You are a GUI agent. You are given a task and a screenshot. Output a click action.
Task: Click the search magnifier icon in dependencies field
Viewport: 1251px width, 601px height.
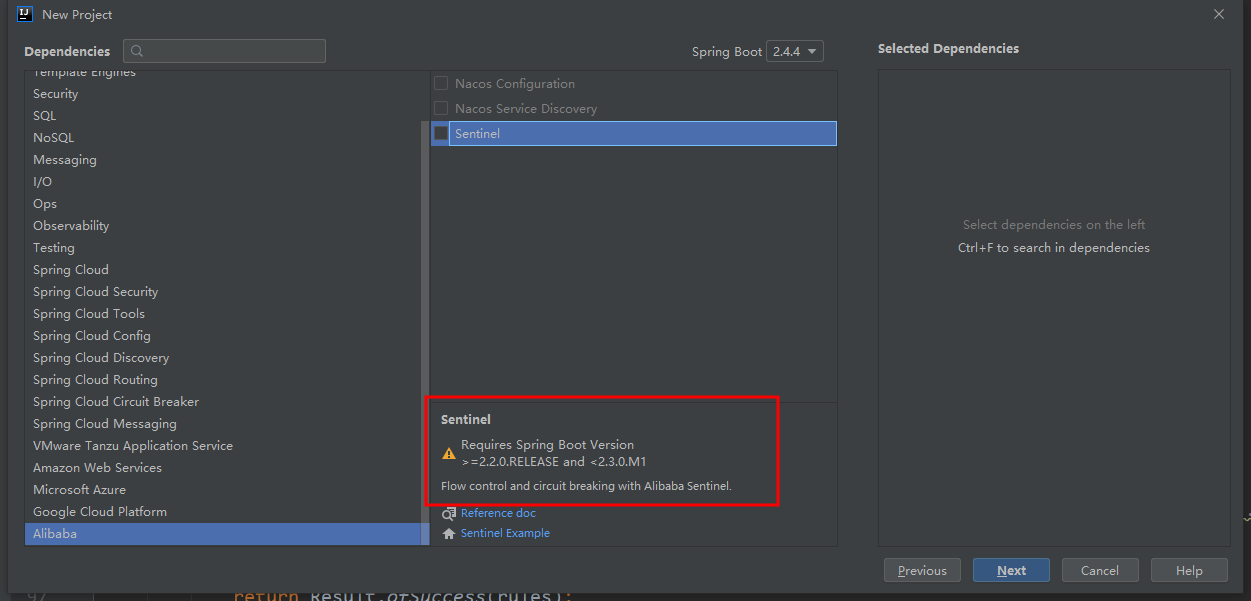tap(137, 51)
